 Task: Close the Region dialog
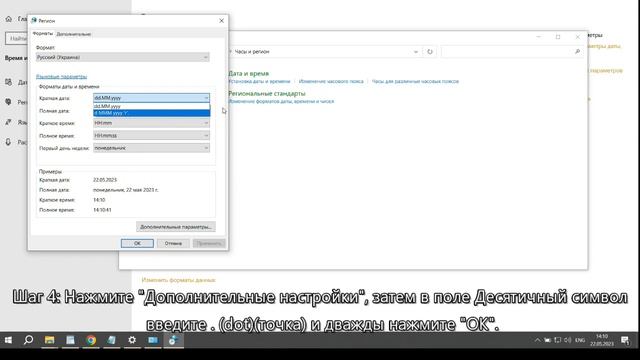coord(221,20)
